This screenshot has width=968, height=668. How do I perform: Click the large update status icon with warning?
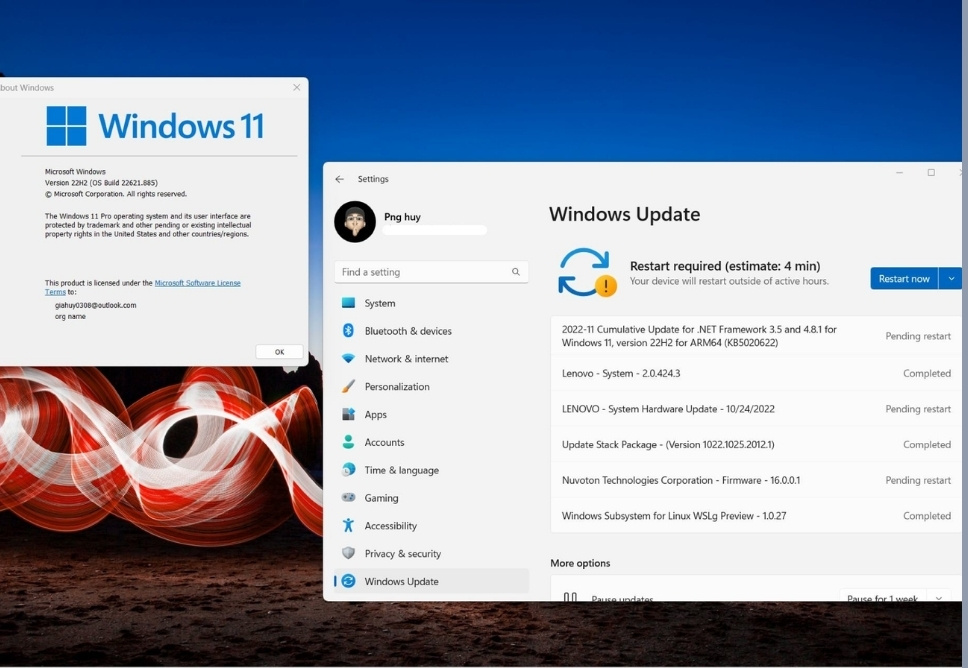tap(587, 272)
